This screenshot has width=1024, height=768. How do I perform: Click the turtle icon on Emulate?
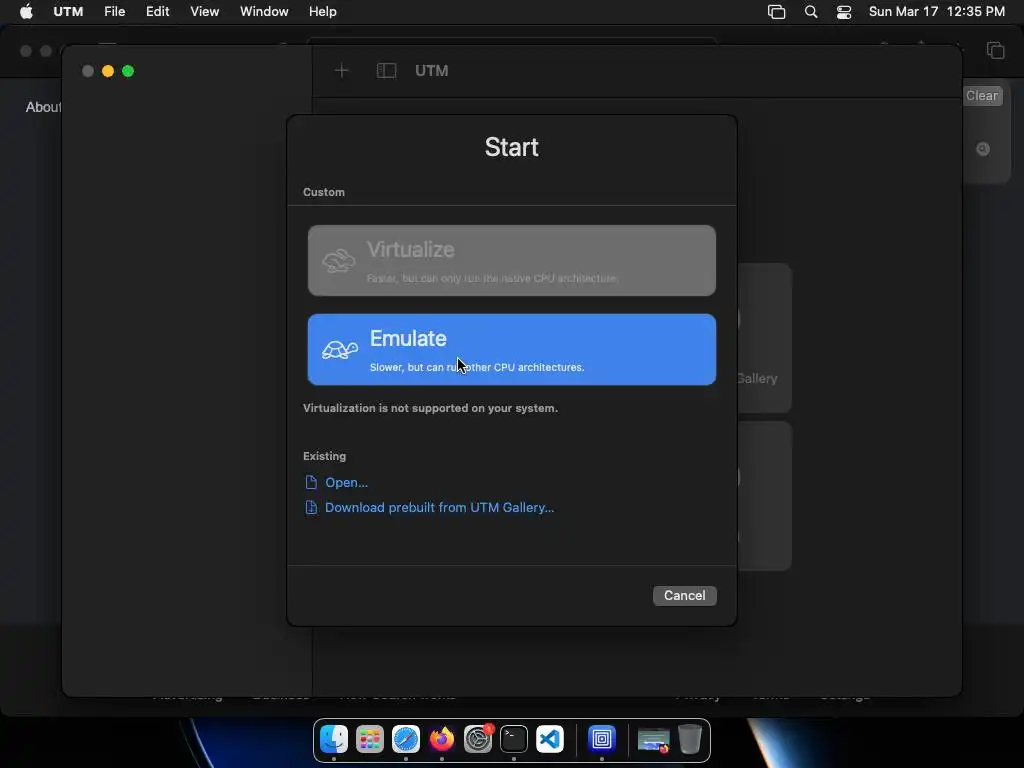tap(340, 350)
